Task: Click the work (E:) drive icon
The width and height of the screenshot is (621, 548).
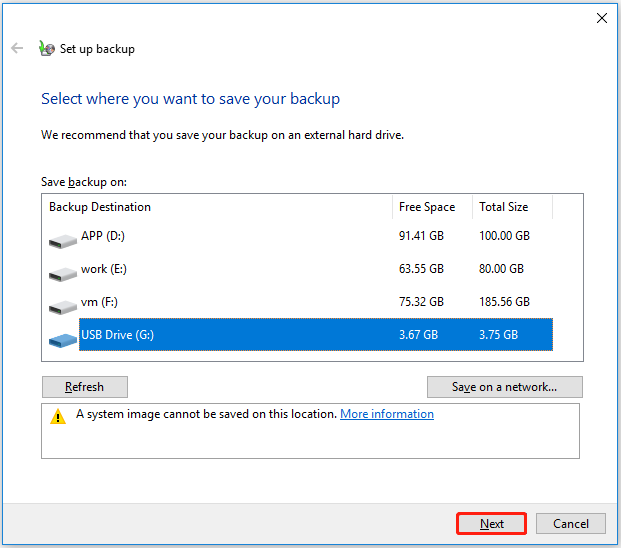Action: pos(62,273)
